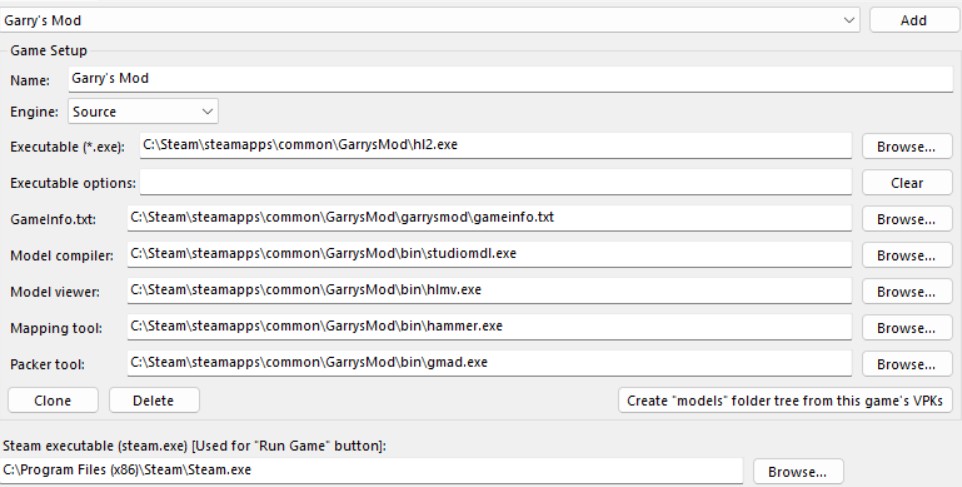Browse for the GameInfo.txt file
Viewport: 962px width, 487px height.
click(907, 219)
